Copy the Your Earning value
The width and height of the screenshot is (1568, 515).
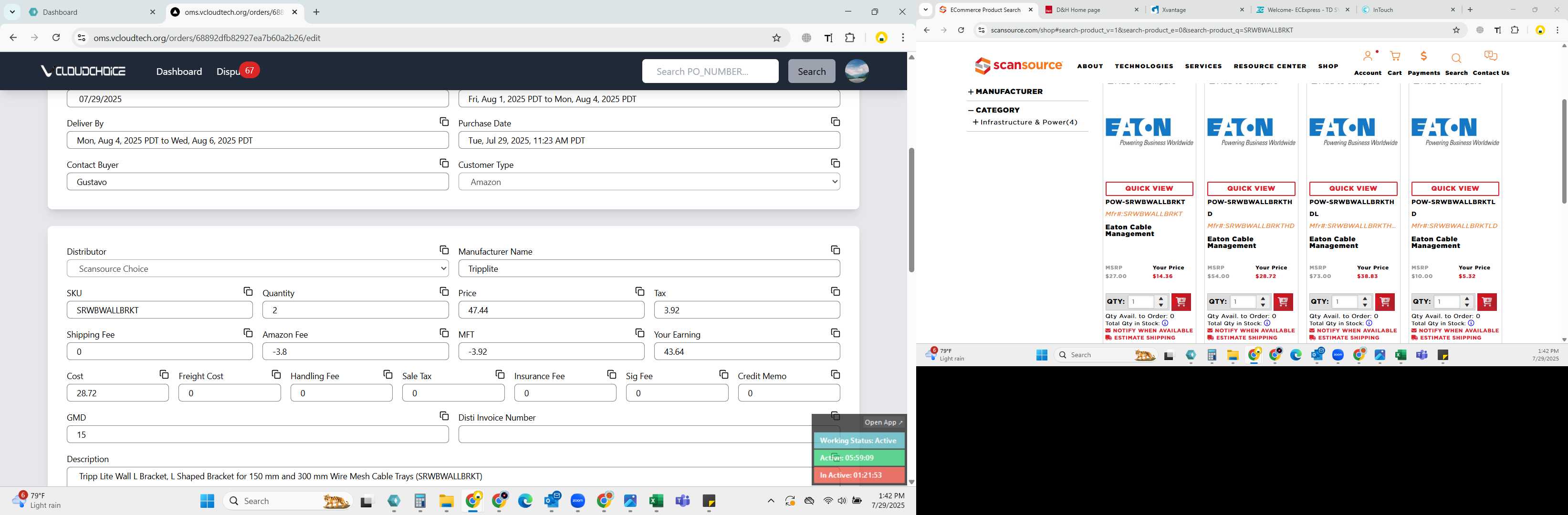(835, 333)
